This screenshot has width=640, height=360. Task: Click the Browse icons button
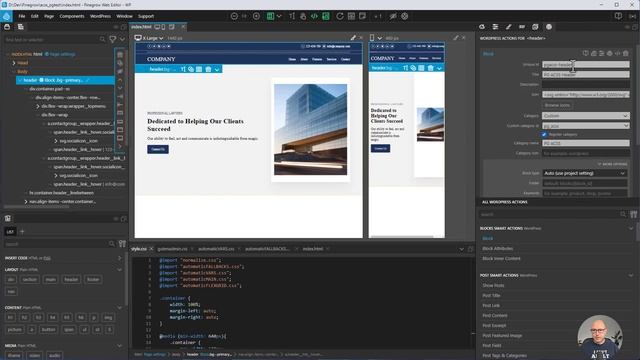tap(557, 105)
